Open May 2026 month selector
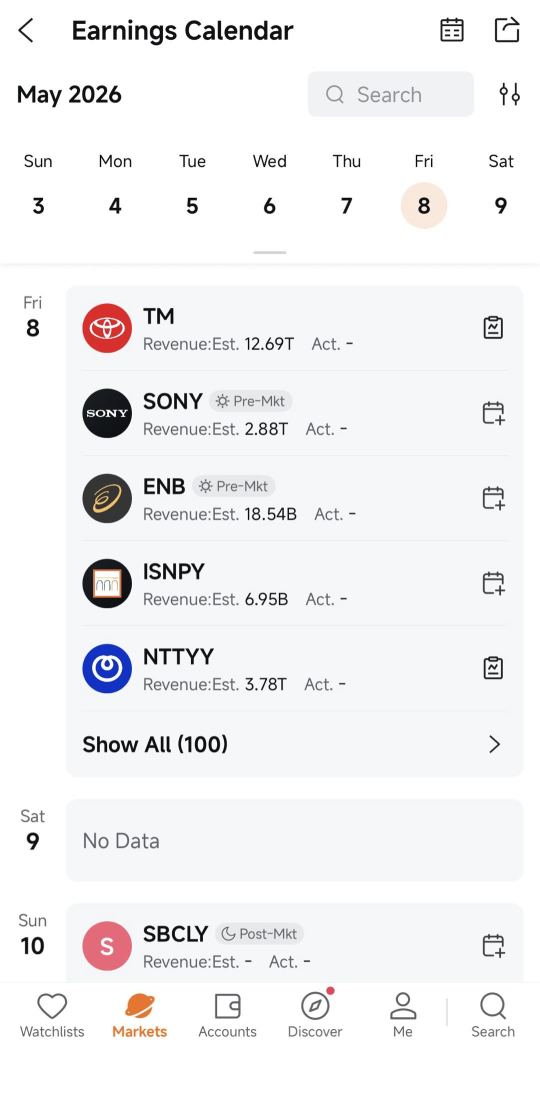Screen dimensions: 540x1096 69,94
